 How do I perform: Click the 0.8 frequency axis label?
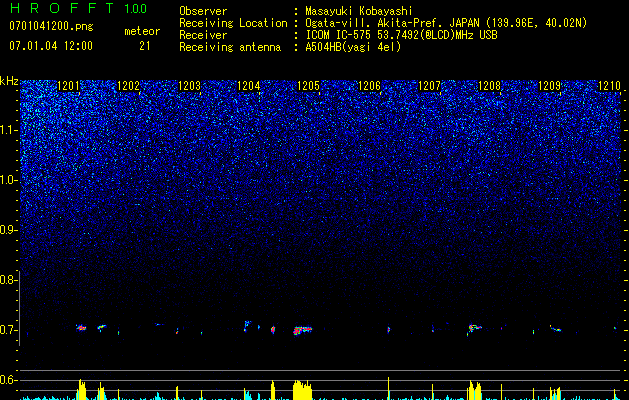(7, 280)
